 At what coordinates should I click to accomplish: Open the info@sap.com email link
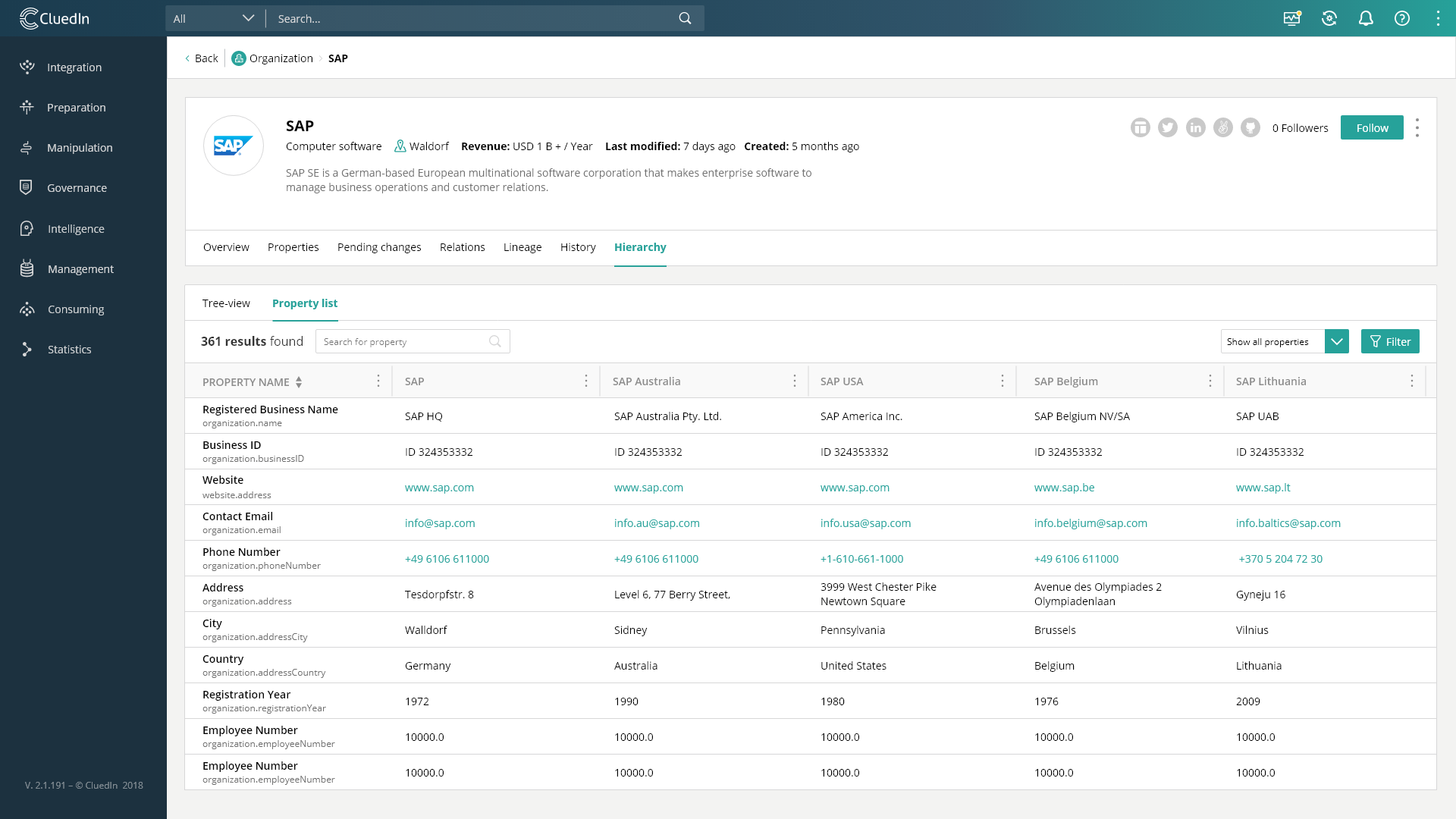click(x=440, y=523)
